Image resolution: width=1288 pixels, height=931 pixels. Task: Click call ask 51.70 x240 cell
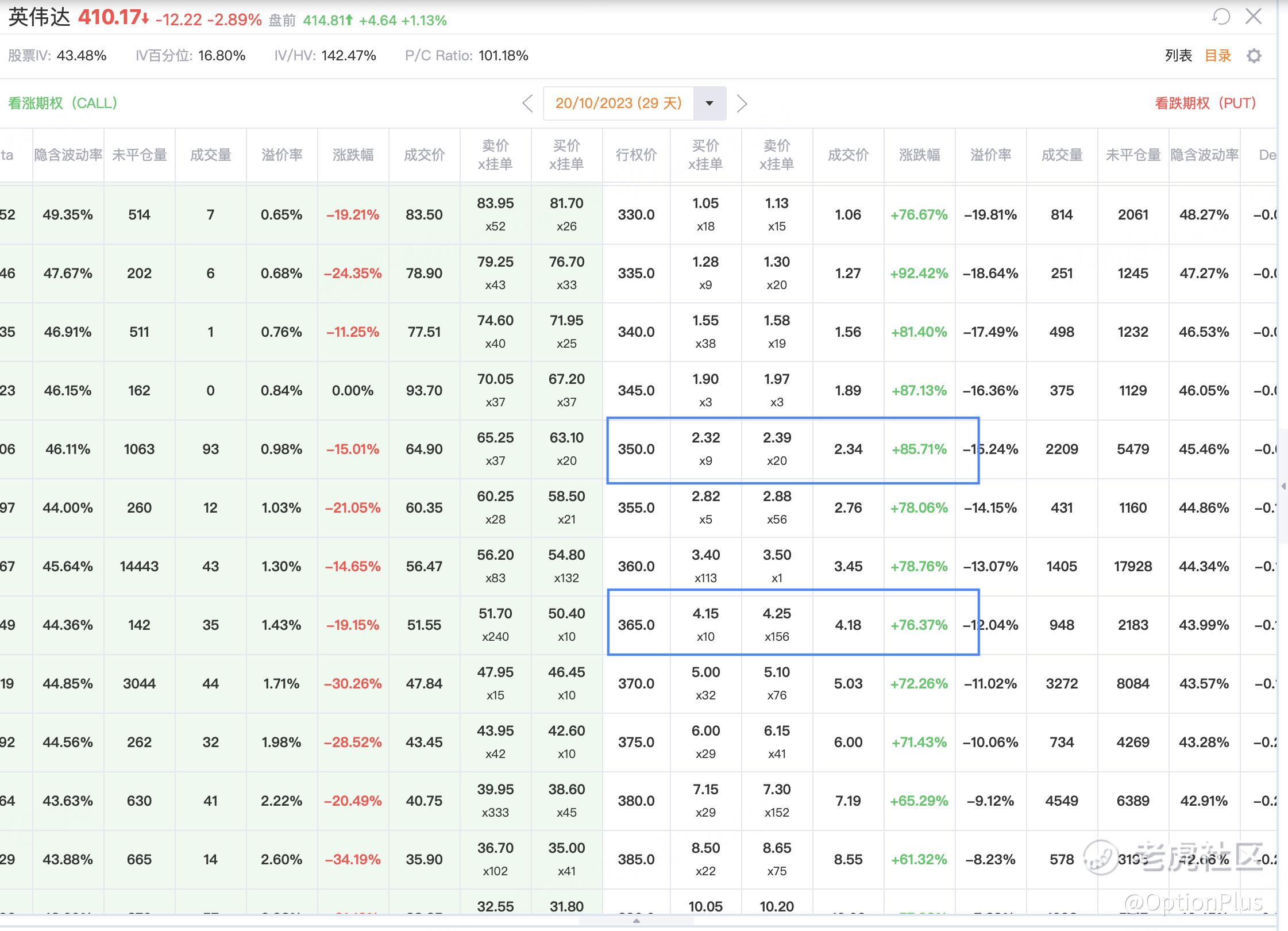[x=496, y=625]
